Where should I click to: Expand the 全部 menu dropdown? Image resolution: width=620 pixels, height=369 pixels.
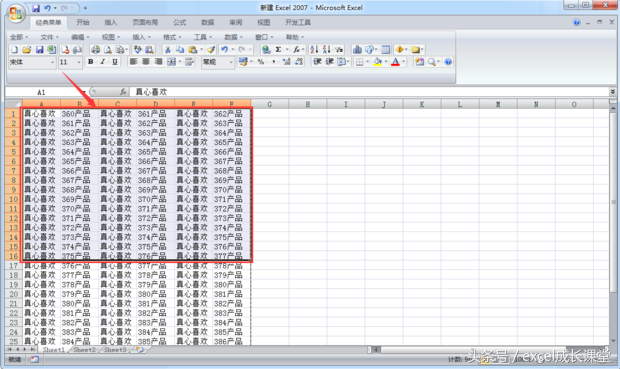(19, 37)
